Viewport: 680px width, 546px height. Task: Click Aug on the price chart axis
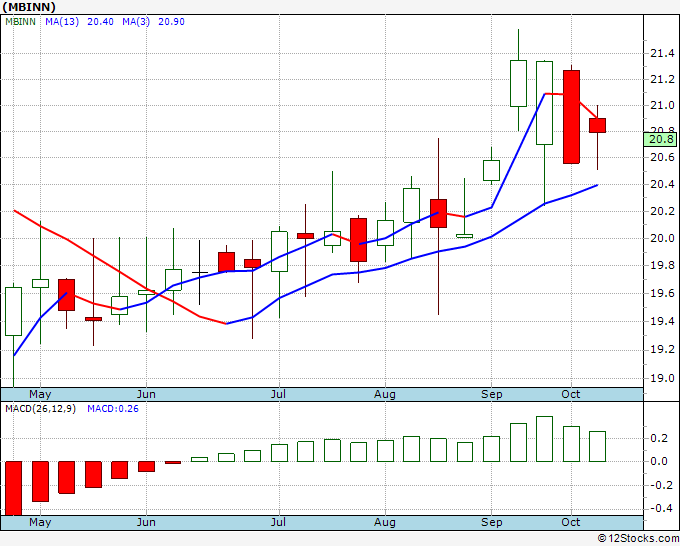click(x=385, y=394)
